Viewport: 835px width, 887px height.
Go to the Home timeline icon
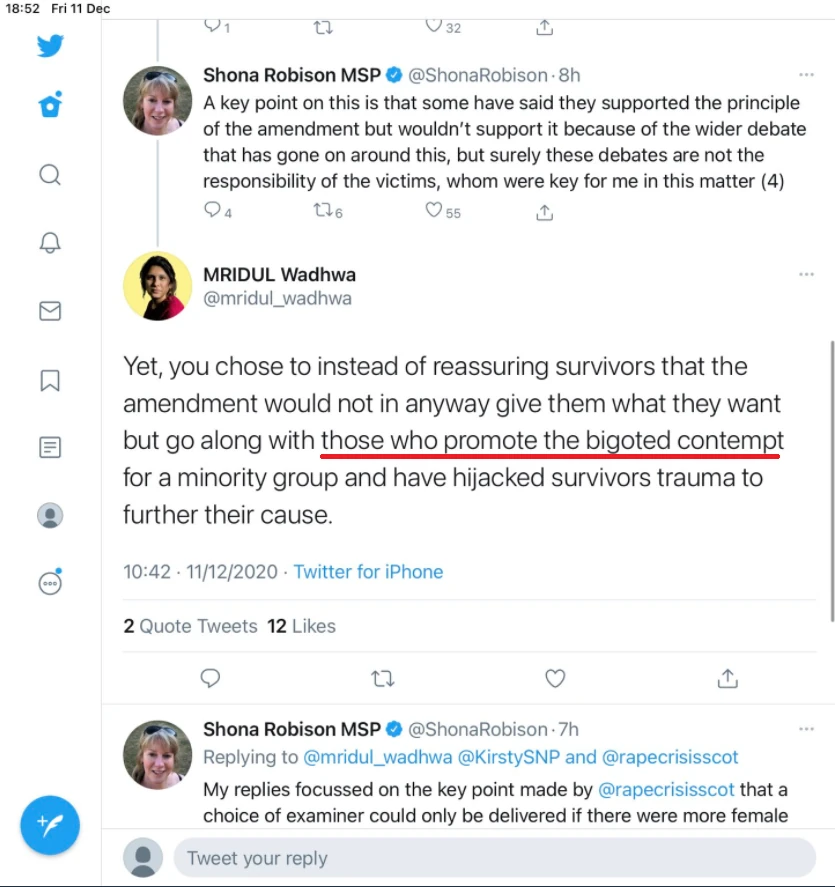(x=50, y=105)
